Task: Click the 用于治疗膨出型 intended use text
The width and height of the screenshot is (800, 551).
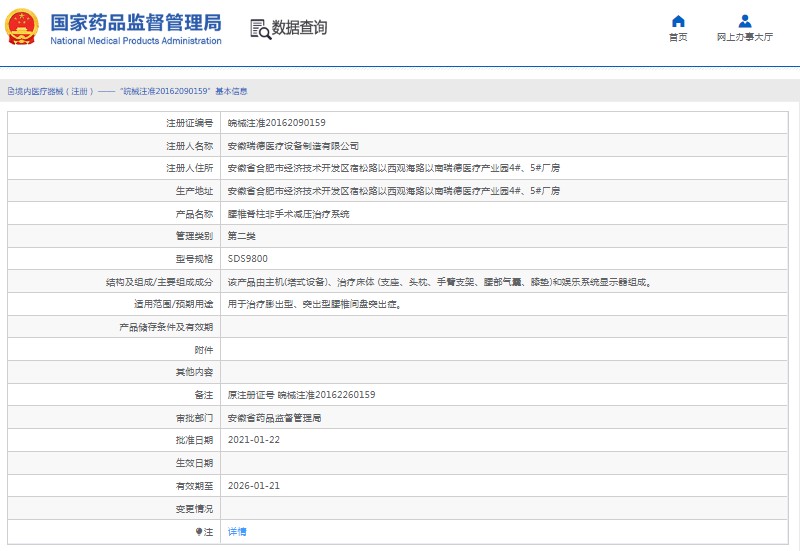Action: coord(314,305)
